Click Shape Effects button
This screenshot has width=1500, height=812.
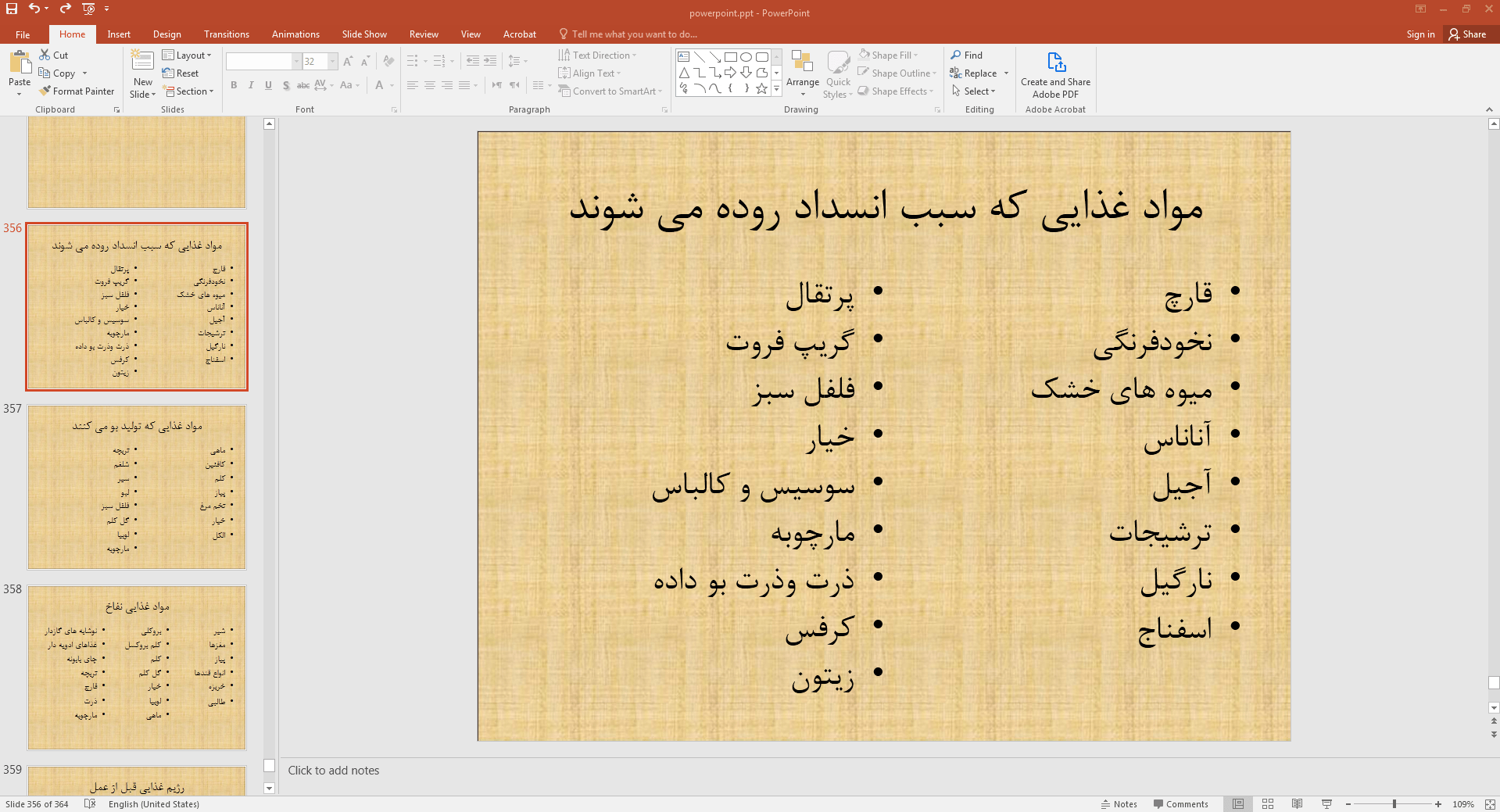point(896,91)
